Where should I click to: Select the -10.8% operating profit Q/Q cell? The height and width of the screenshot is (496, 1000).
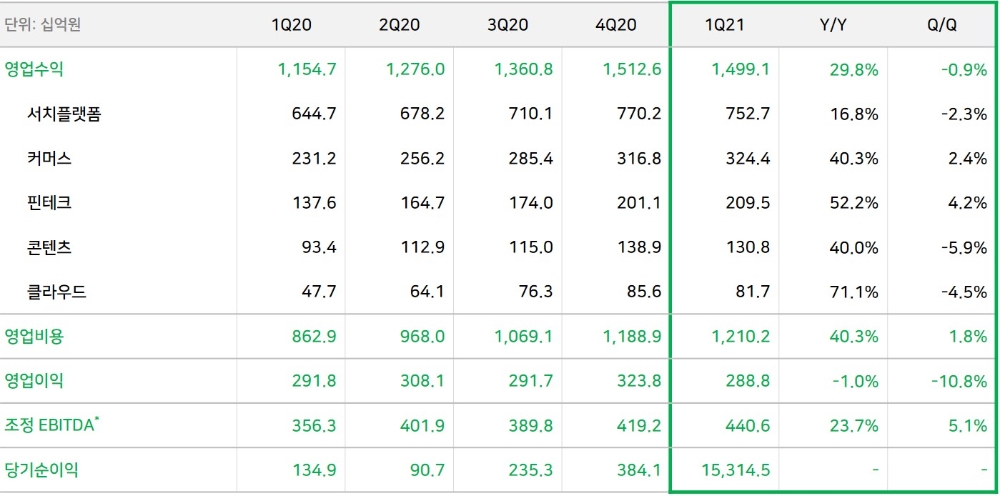point(958,381)
